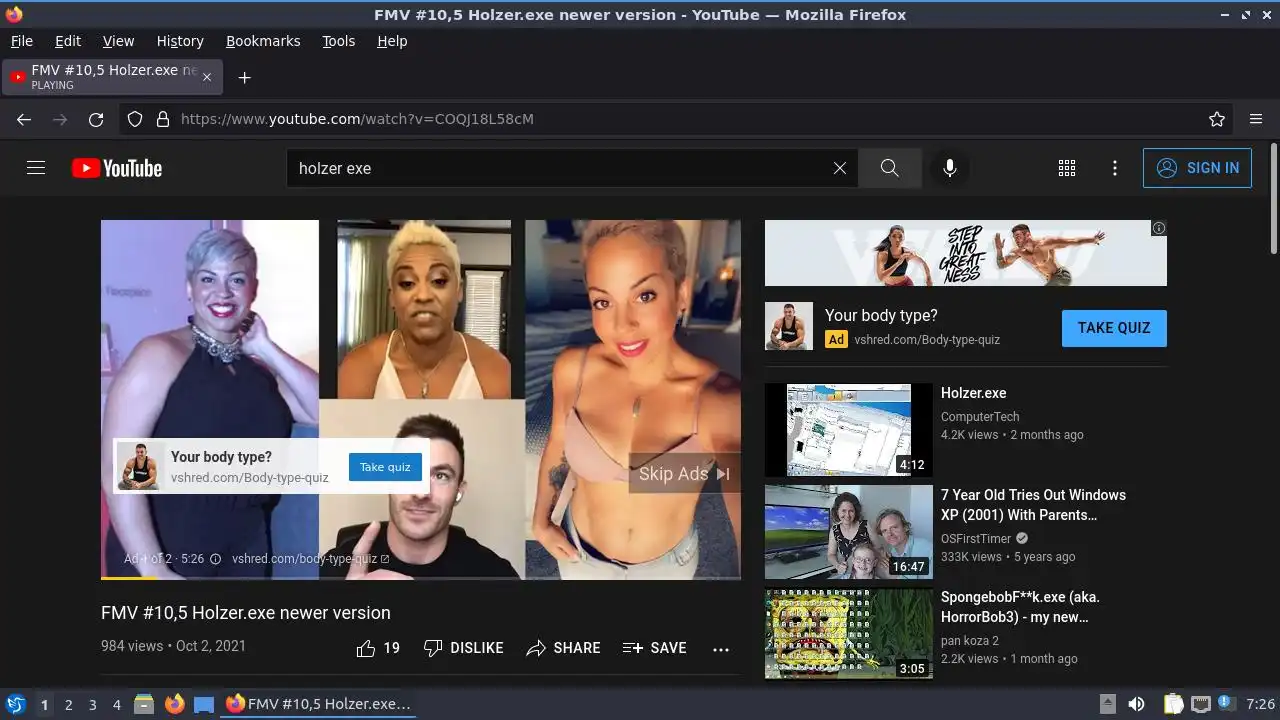Image resolution: width=1280 pixels, height=720 pixels.
Task: Click the TAKE QUIZ sidebar button
Action: coord(1114,328)
